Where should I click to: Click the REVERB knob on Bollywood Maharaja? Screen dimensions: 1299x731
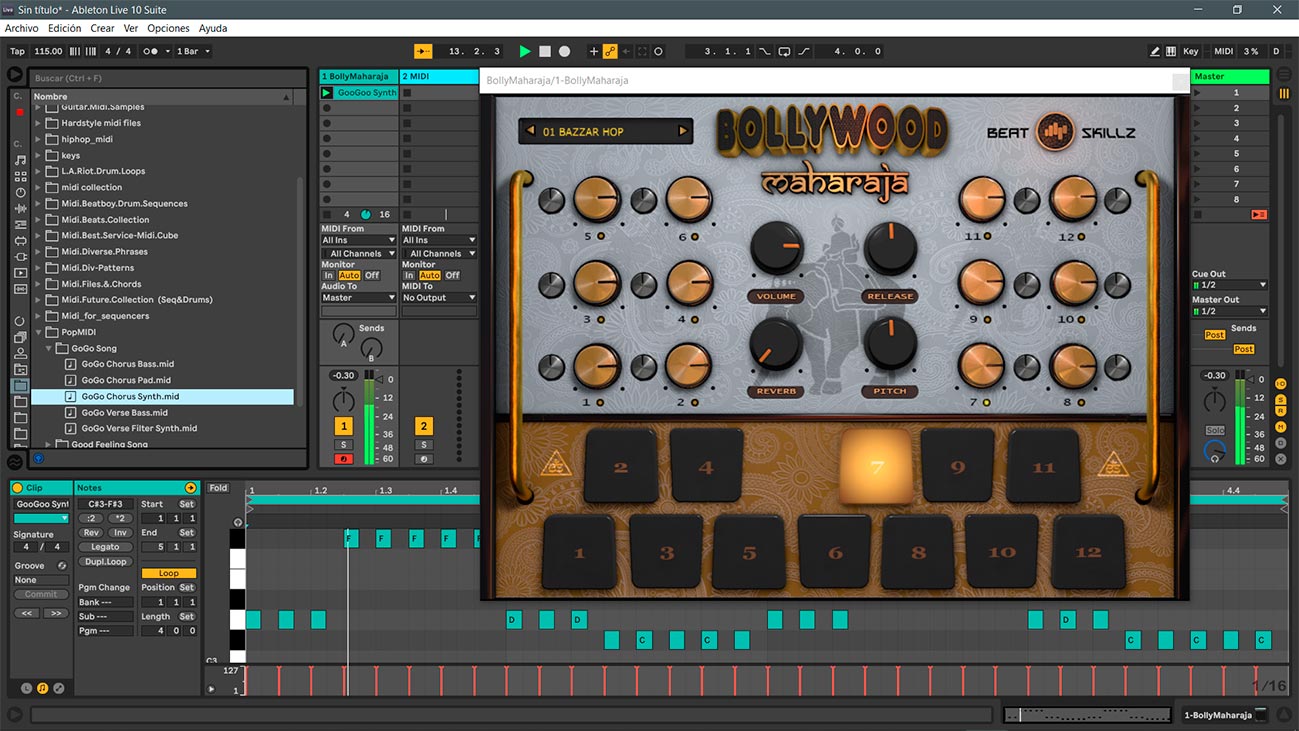(776, 343)
